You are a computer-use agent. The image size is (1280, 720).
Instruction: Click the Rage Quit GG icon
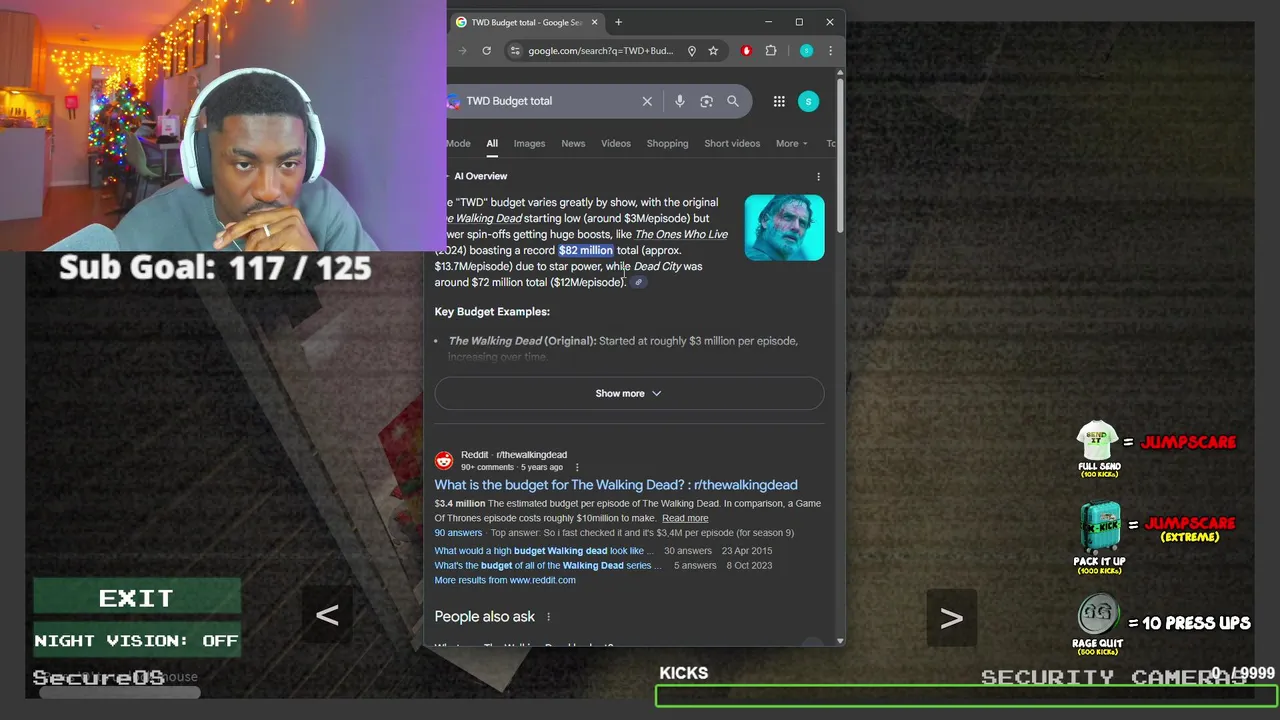[x=1098, y=616]
